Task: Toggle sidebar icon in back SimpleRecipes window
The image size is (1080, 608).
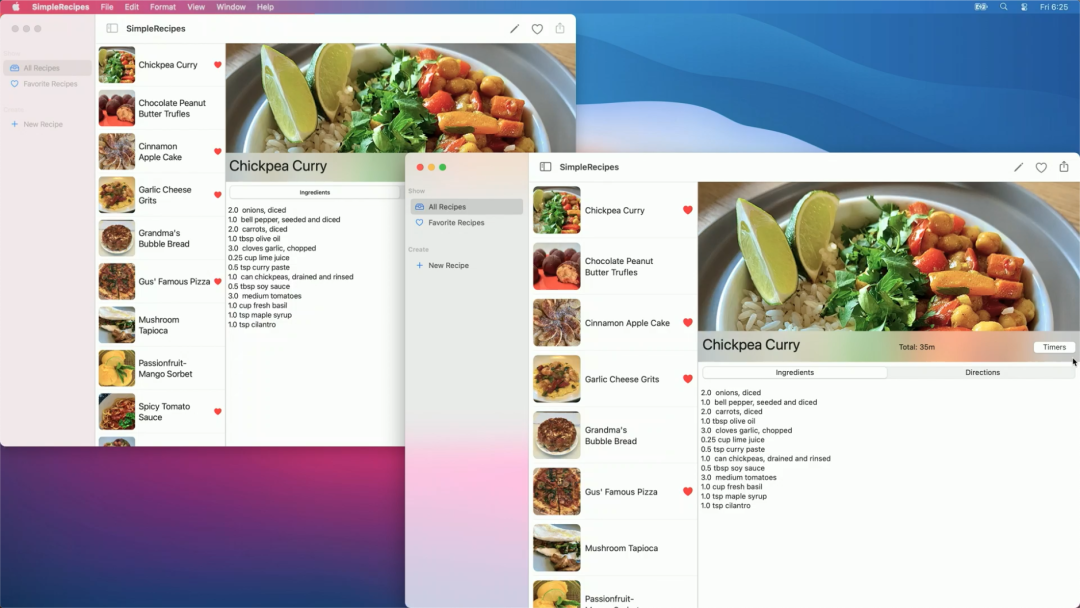Action: tap(112, 28)
